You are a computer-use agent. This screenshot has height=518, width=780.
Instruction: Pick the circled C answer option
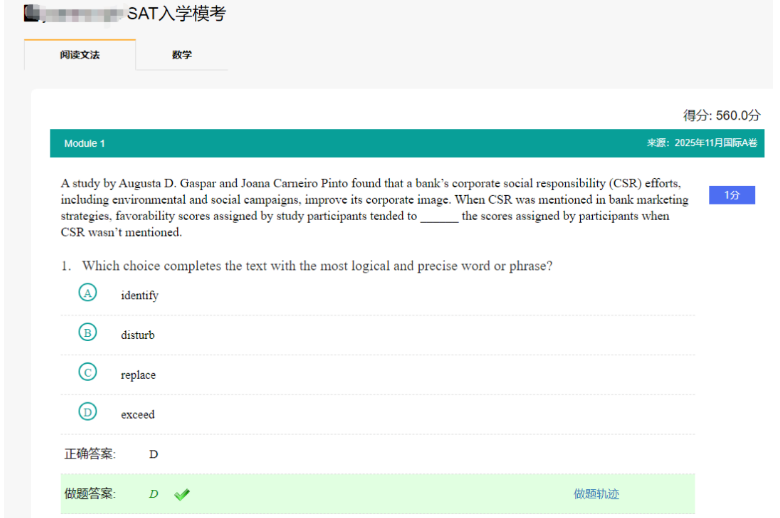[88, 373]
